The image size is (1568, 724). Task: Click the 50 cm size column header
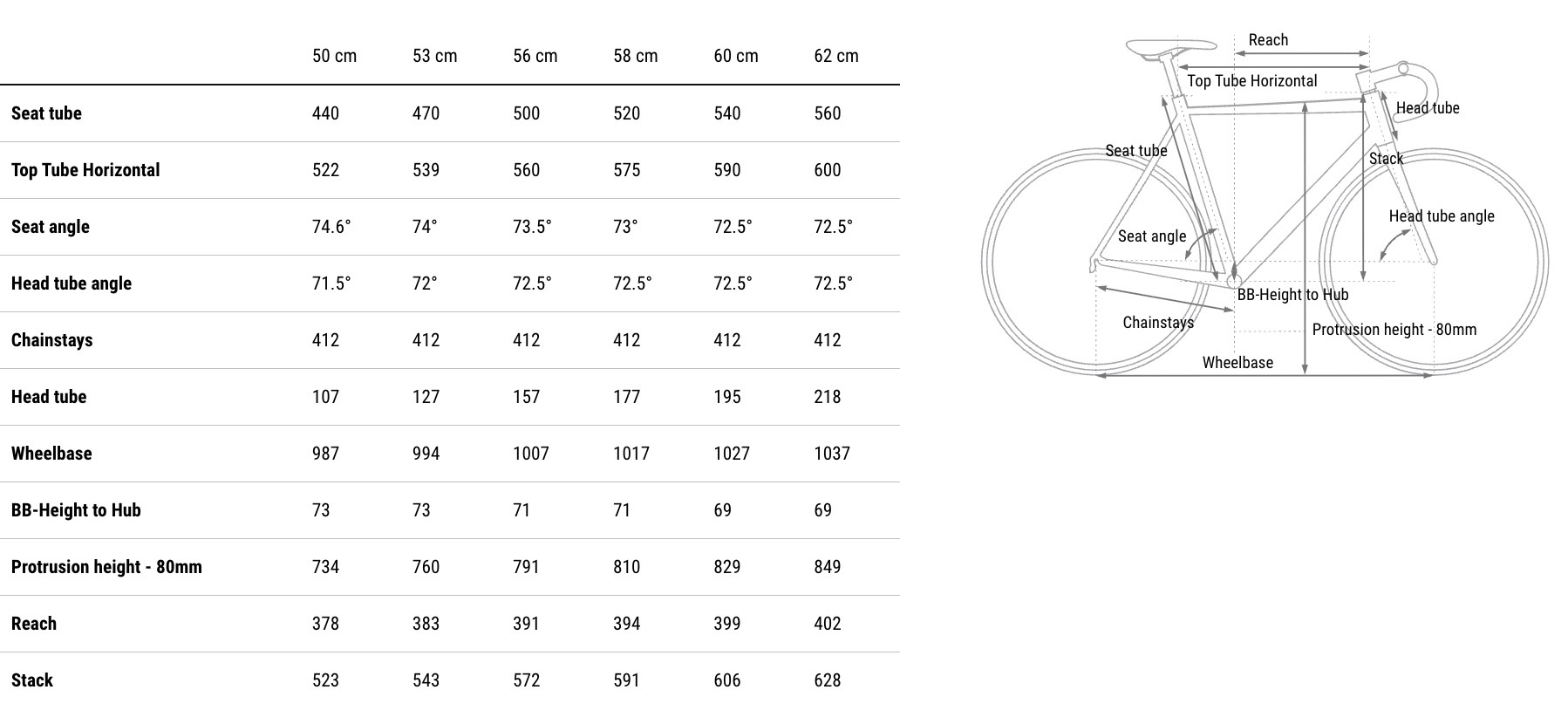(x=334, y=56)
